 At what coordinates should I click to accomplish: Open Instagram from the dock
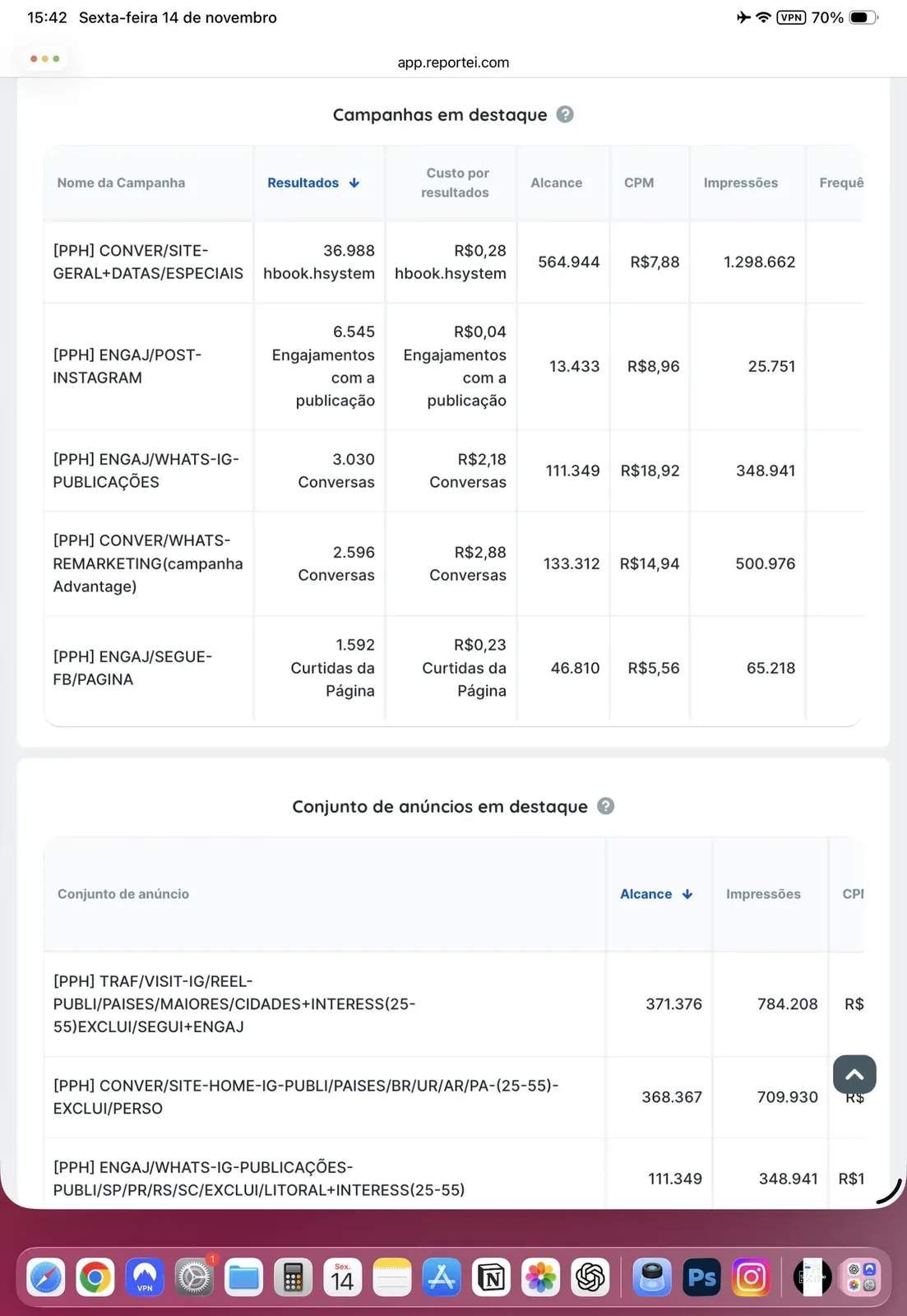pyautogui.click(x=752, y=1277)
